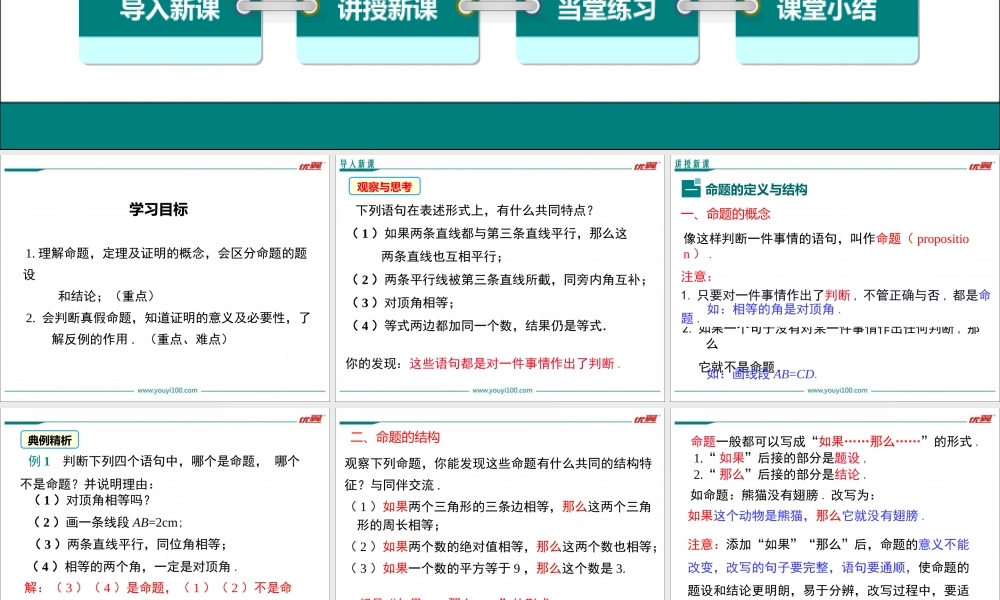The width and height of the screenshot is (1000, 600).
Task: Open youyi100.com link under 学习目标 slide
Action: (x=166, y=391)
